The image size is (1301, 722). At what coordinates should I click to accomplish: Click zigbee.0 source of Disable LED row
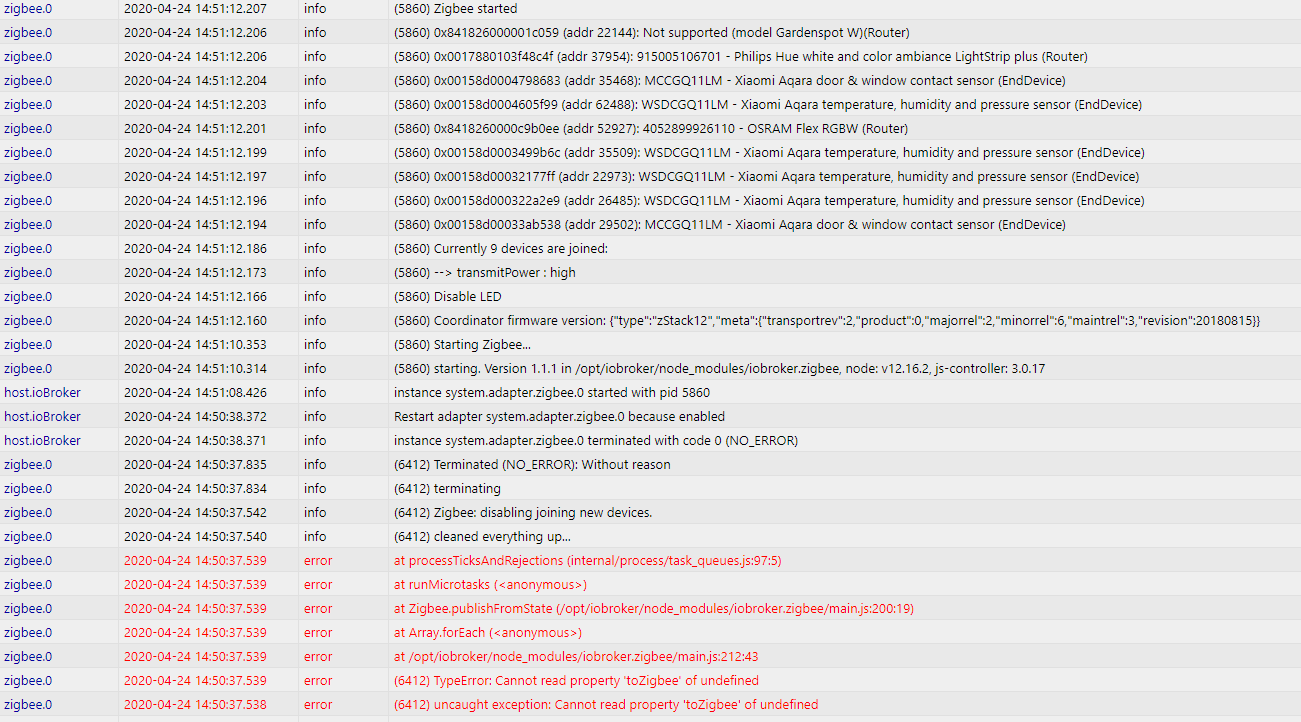[x=28, y=297]
